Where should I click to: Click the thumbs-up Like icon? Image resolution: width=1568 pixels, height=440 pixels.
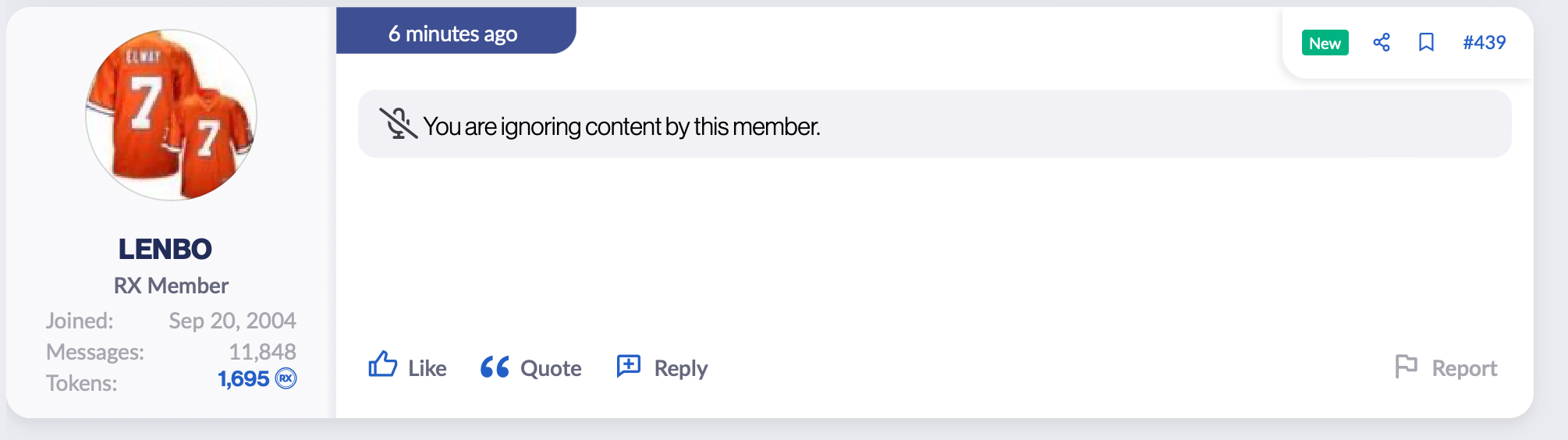point(383,365)
